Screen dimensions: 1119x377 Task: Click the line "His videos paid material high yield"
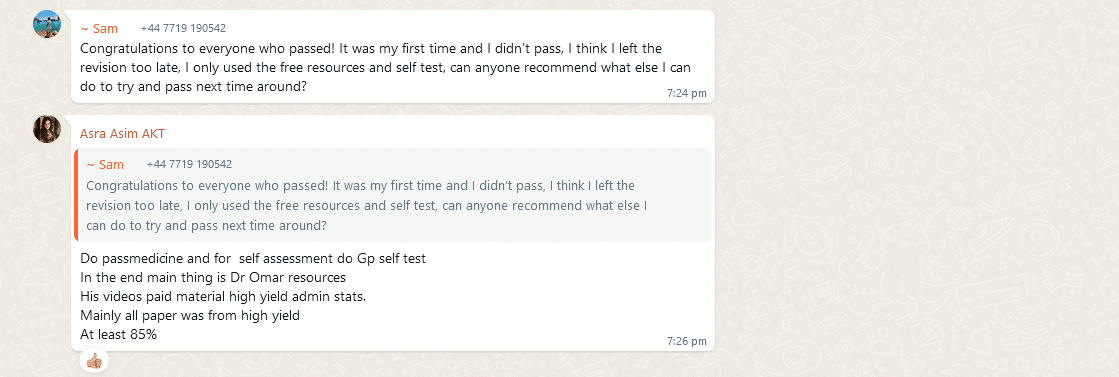[223, 296]
